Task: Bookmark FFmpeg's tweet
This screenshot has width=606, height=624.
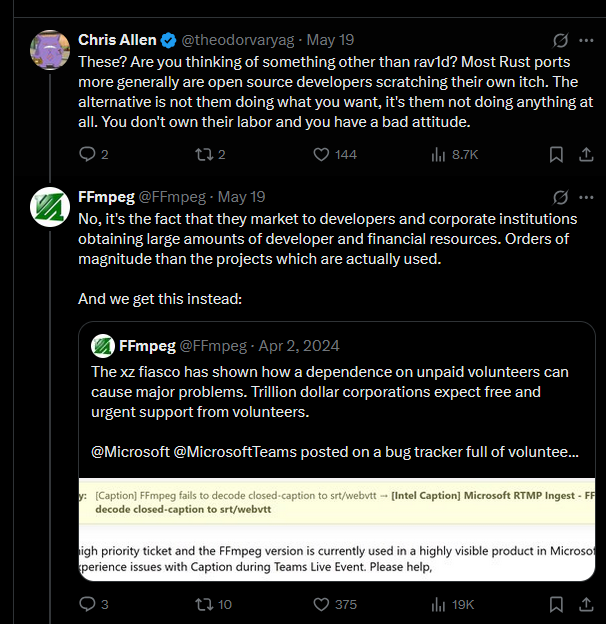Action: [x=556, y=604]
